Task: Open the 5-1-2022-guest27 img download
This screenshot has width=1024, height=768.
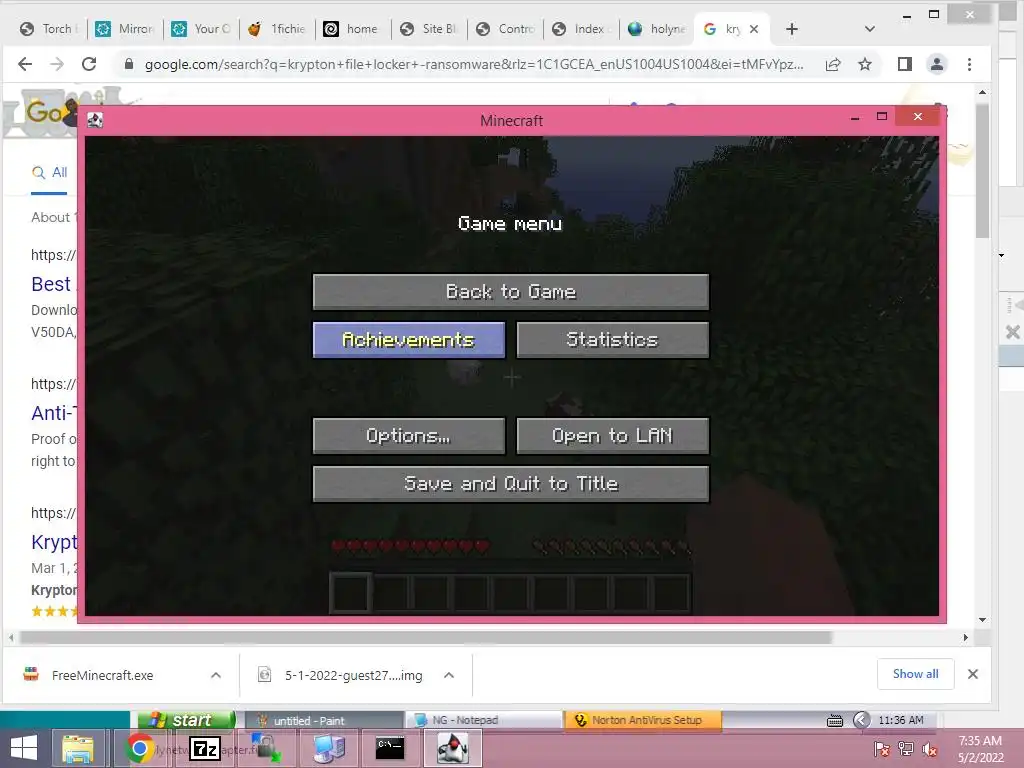Action: point(353,675)
